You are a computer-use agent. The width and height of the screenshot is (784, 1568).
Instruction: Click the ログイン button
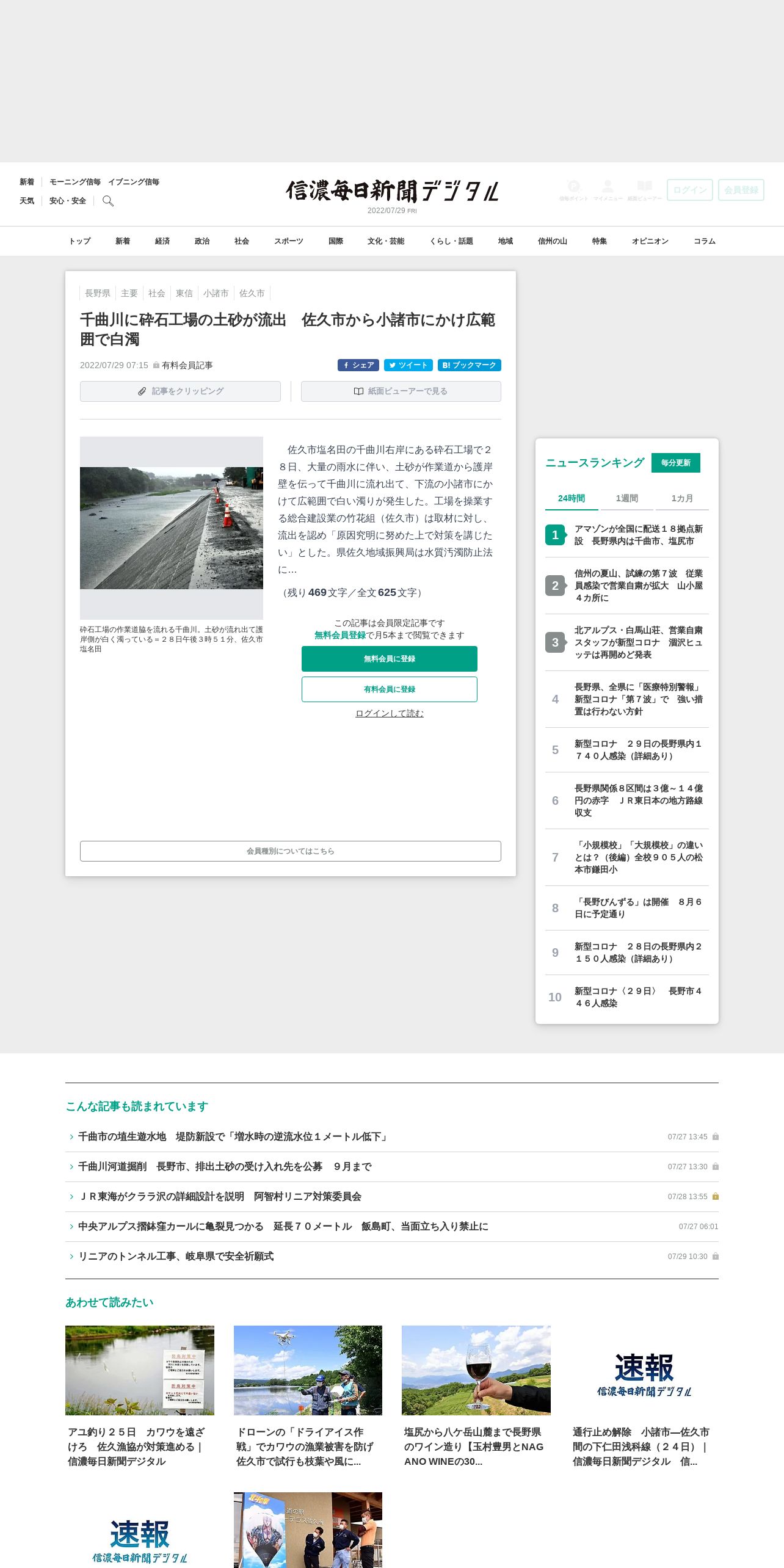click(690, 190)
